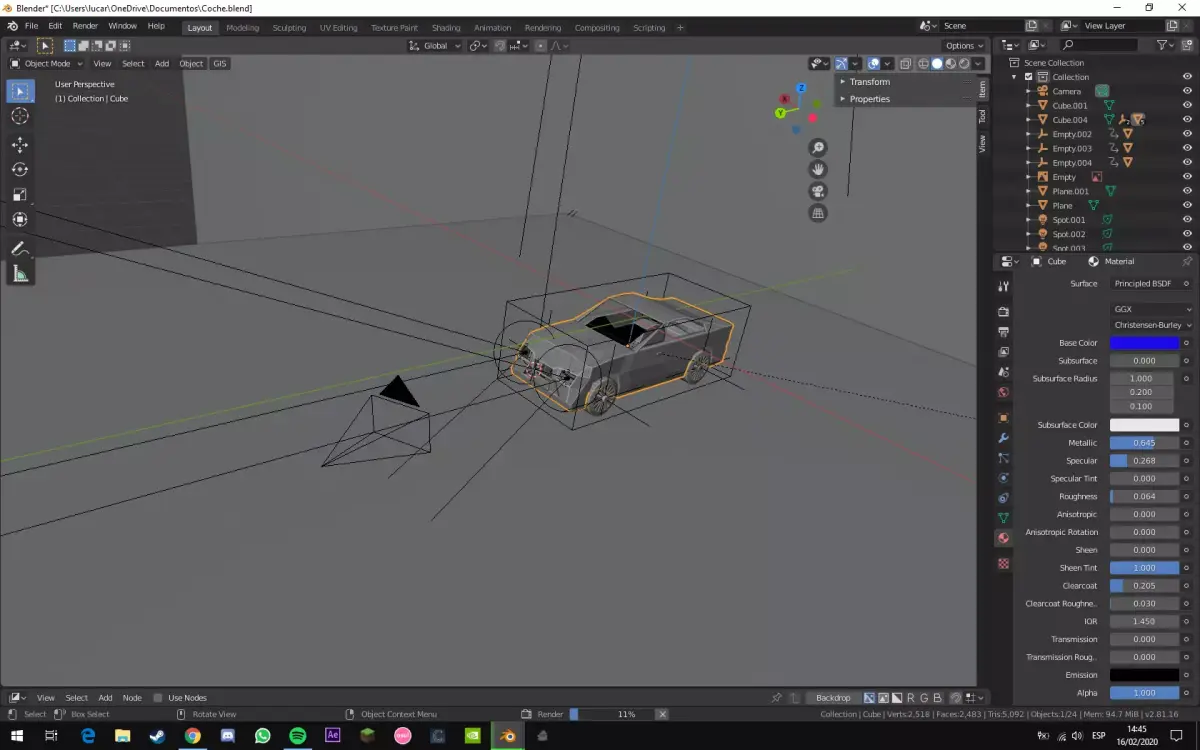
Task: Open Google Chrome from the taskbar
Action: pos(192,736)
